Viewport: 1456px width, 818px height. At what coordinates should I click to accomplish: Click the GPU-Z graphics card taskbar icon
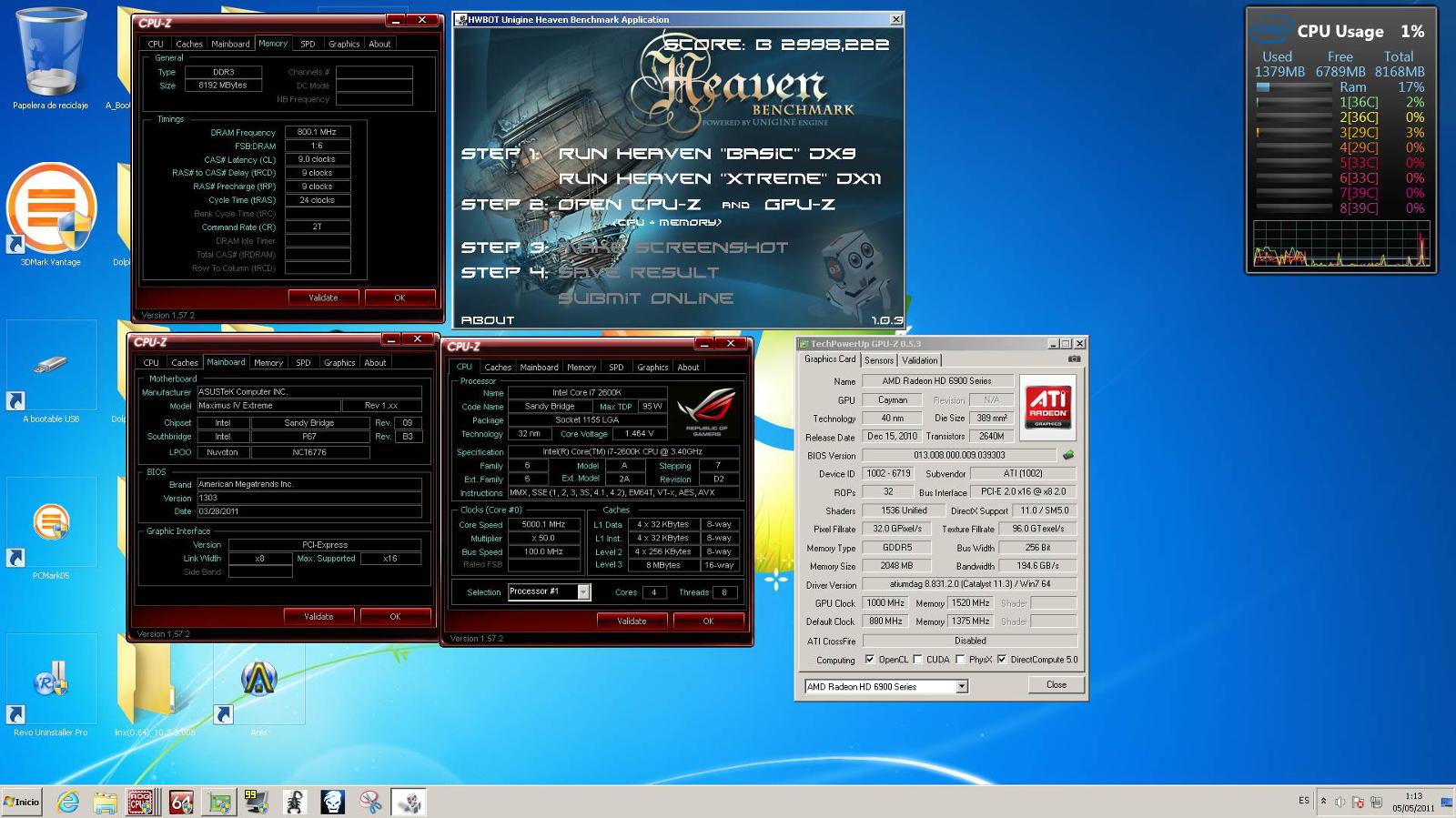[220, 802]
